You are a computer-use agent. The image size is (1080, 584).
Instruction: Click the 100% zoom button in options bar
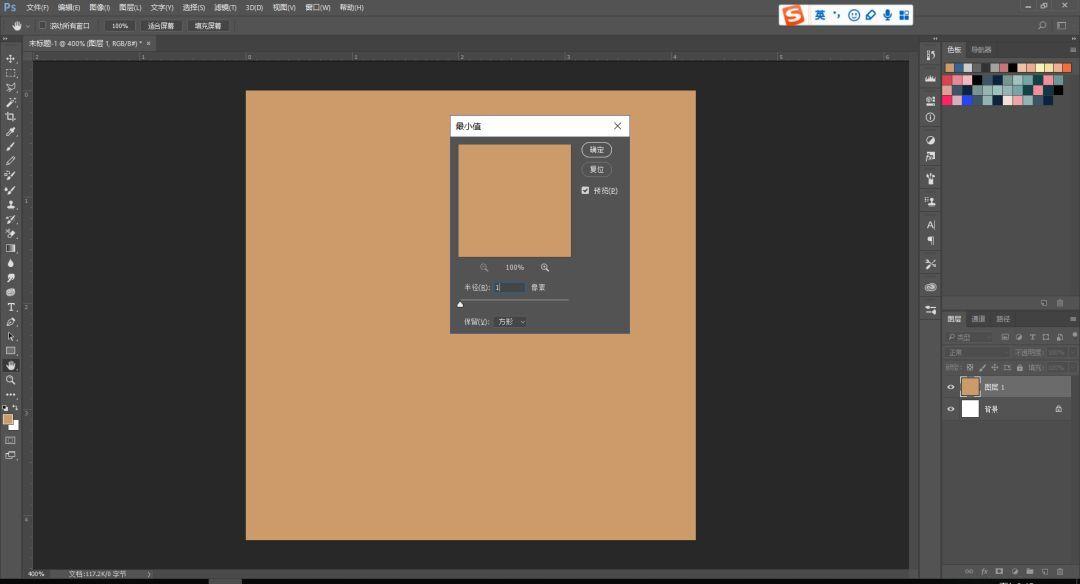coord(120,25)
